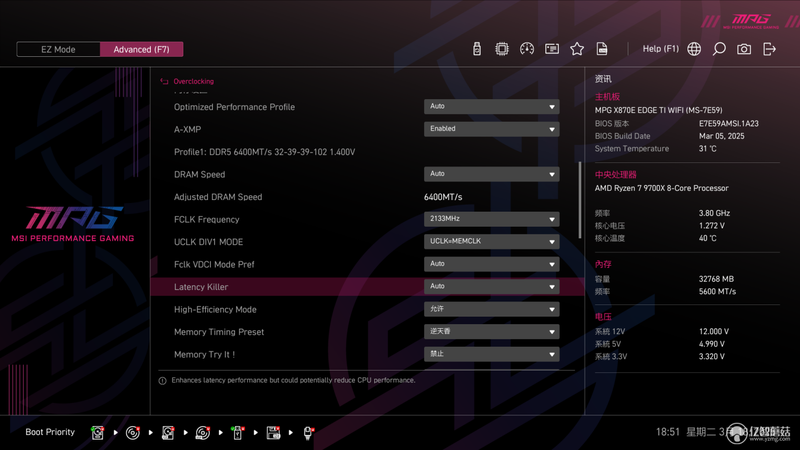Open the speedometer hardware monitor icon
This screenshot has width=800, height=450.
(527, 49)
